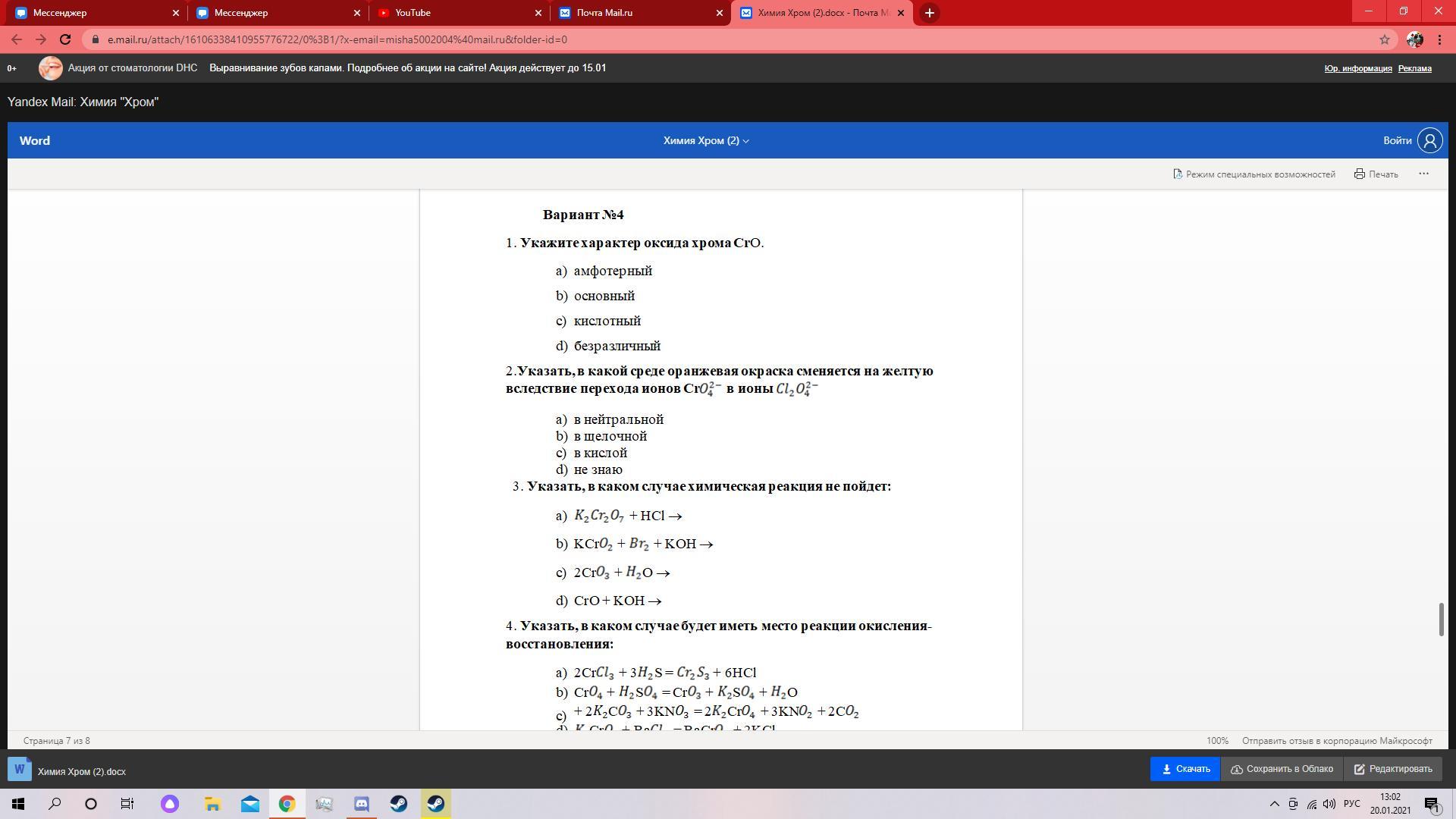This screenshot has height=819, width=1456.
Task: Open a new browser tab
Action: 929,13
